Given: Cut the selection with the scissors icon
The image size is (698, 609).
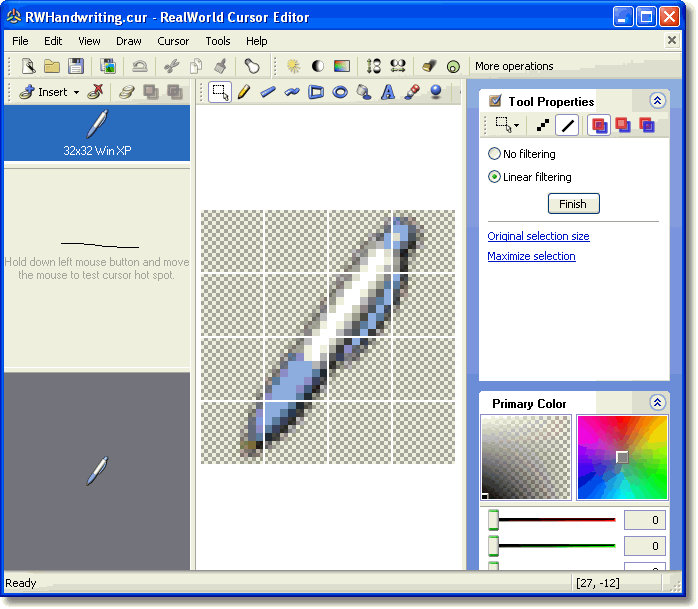Looking at the screenshot, I should [x=171, y=66].
